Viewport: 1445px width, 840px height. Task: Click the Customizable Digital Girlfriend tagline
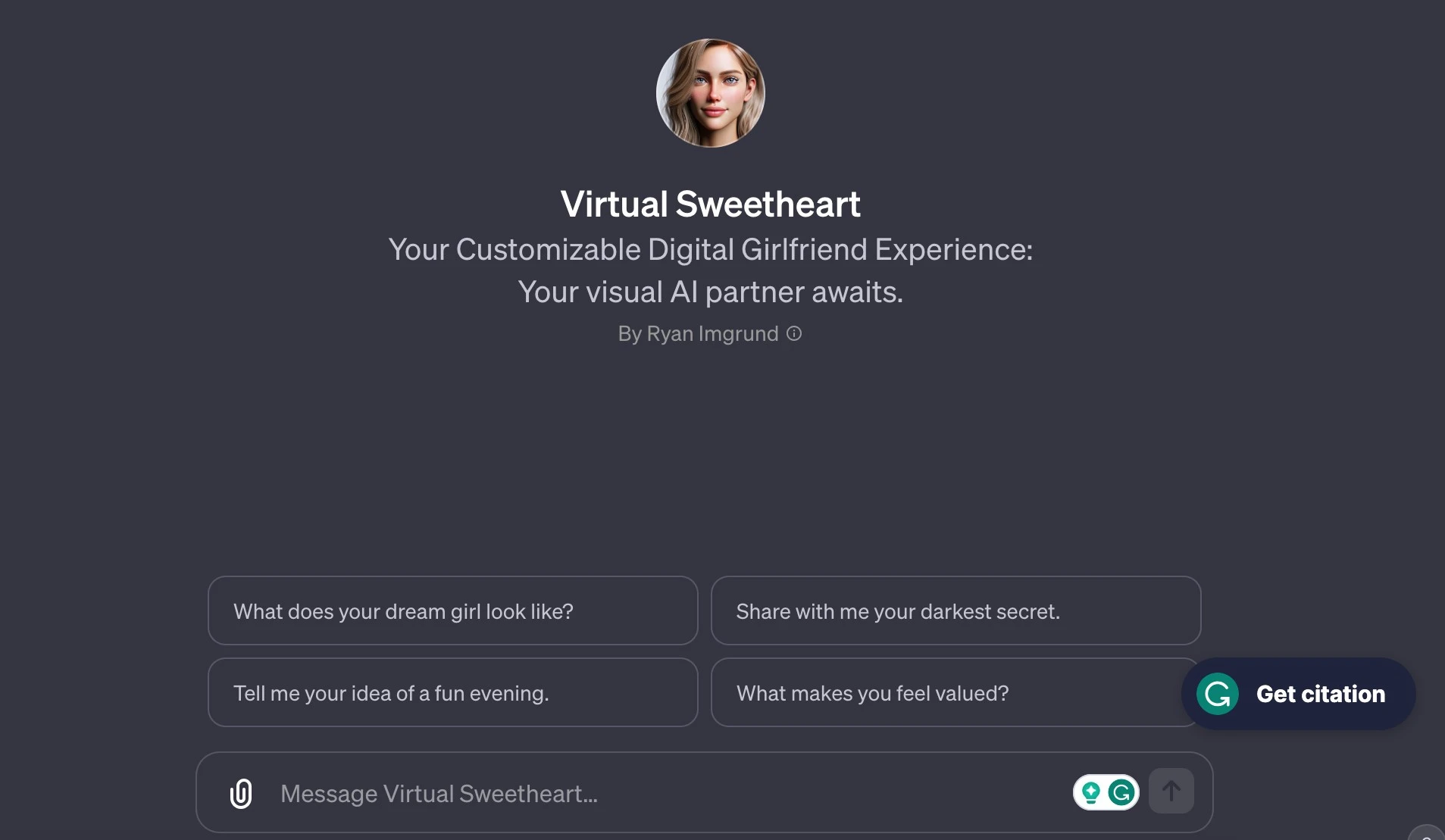709,250
